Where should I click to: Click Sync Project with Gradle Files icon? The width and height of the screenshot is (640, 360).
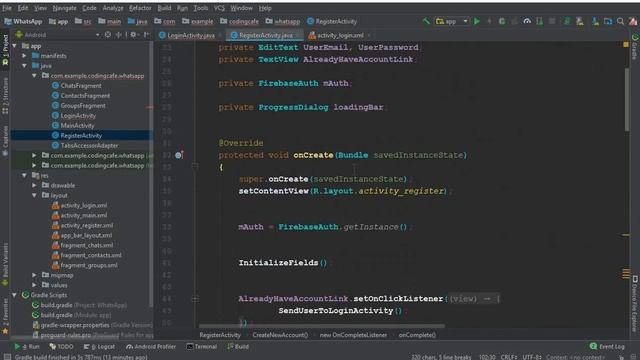(567, 21)
